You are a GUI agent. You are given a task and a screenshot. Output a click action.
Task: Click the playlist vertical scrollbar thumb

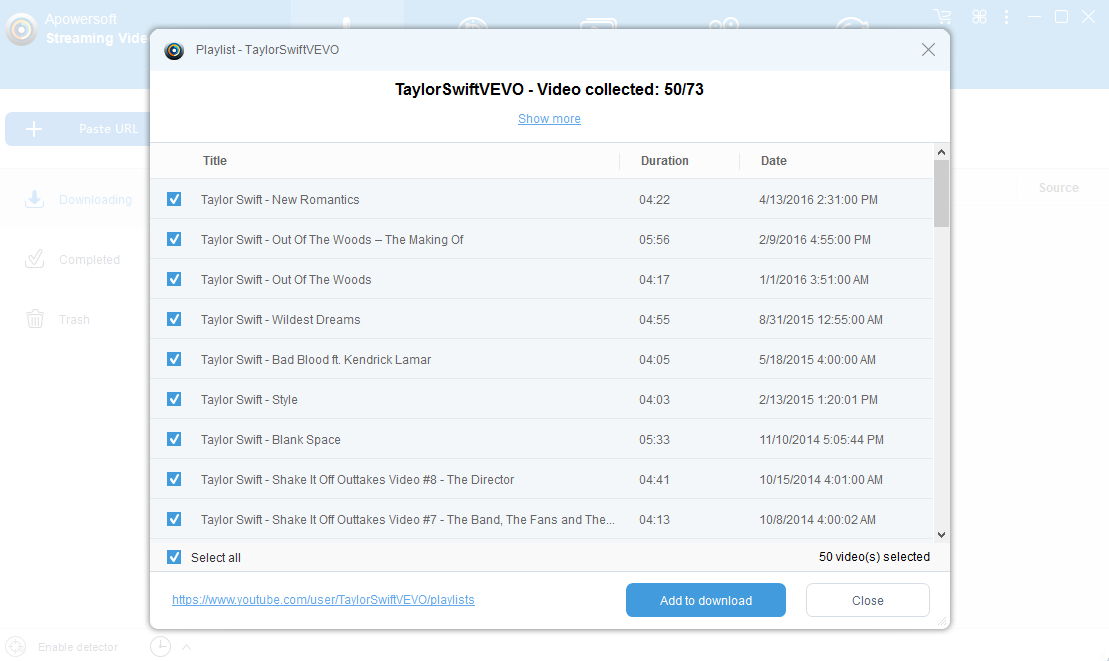click(x=941, y=194)
